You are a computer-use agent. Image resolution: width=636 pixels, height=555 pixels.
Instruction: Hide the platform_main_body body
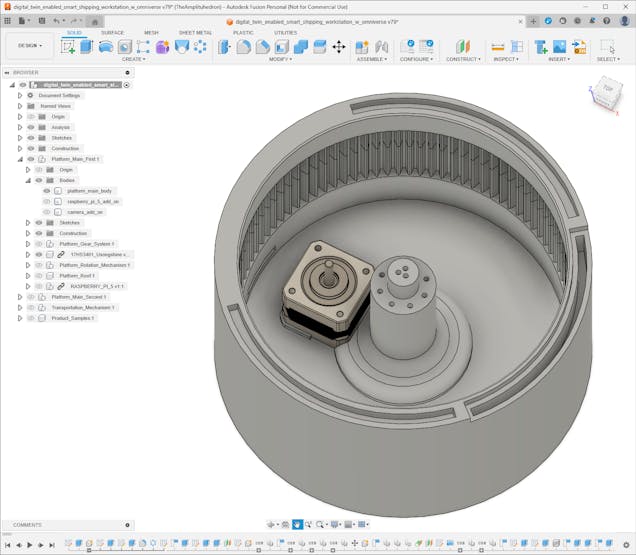point(46,191)
